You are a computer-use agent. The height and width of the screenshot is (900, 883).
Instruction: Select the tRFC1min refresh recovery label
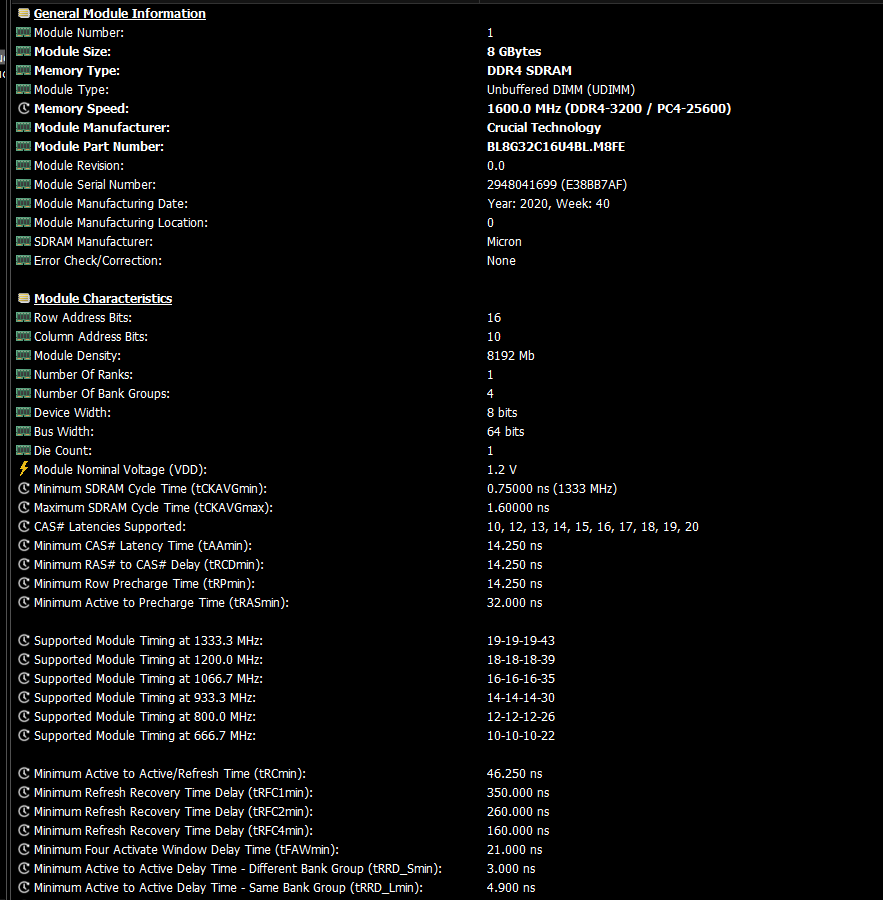tap(173, 793)
